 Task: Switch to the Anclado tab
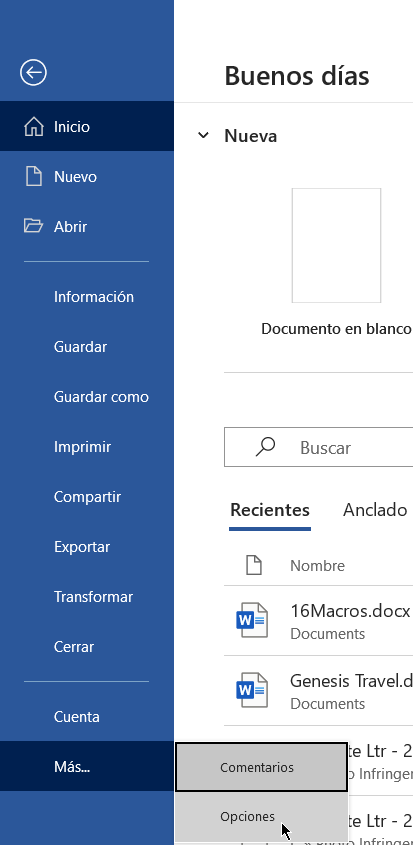[375, 510]
